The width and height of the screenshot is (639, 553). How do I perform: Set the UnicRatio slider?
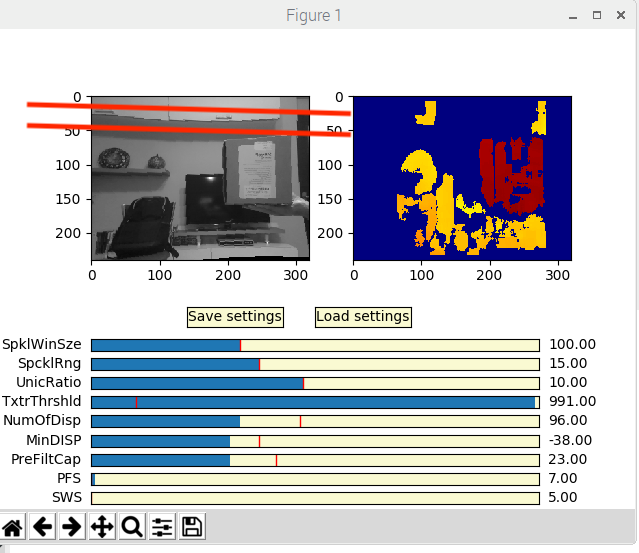[x=315, y=383]
